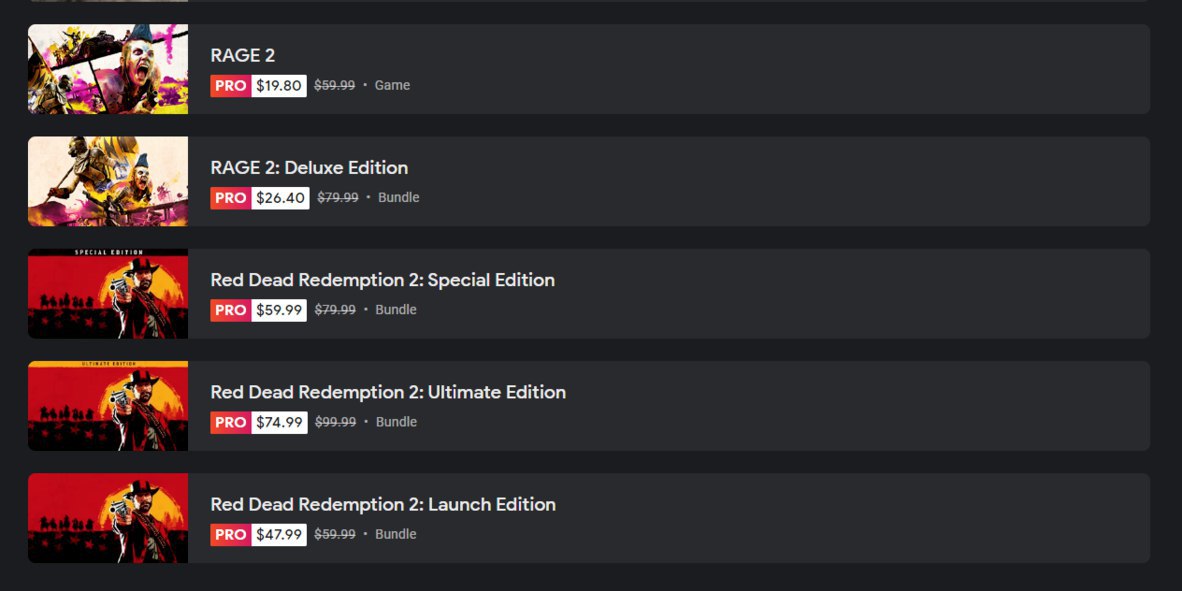Click the Game type label under RAGE 2

[x=392, y=86]
